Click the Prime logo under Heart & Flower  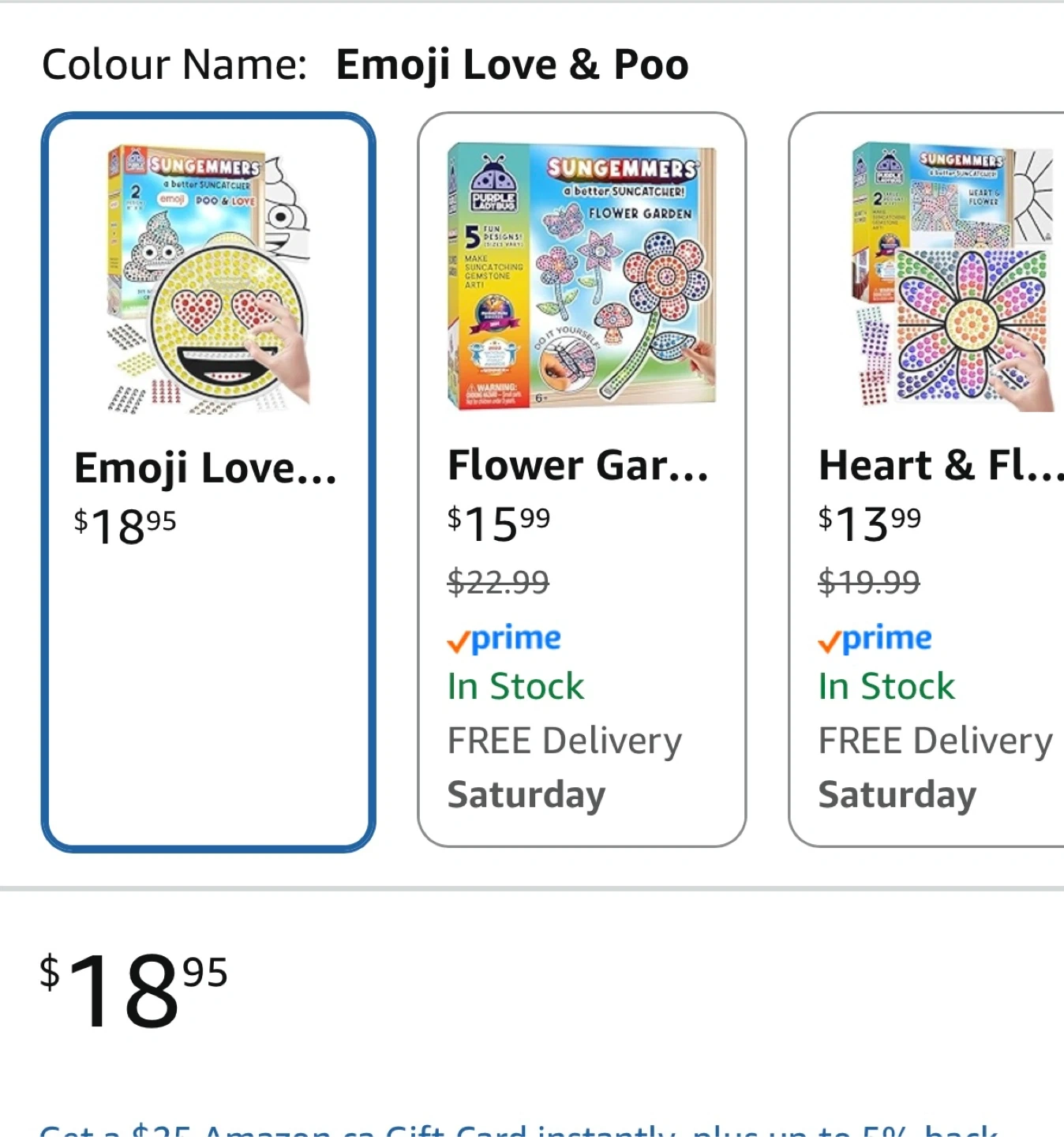pyautogui.click(x=875, y=639)
